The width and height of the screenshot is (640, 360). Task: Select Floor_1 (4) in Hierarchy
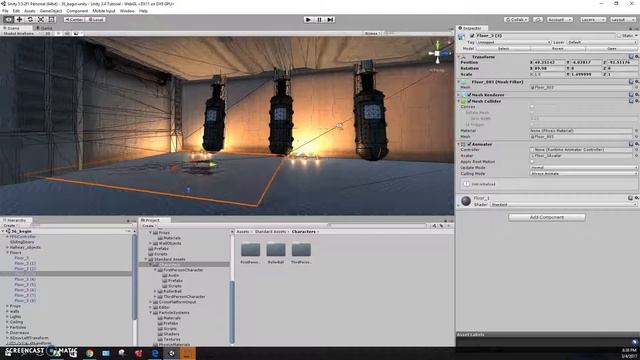[x=25, y=279]
